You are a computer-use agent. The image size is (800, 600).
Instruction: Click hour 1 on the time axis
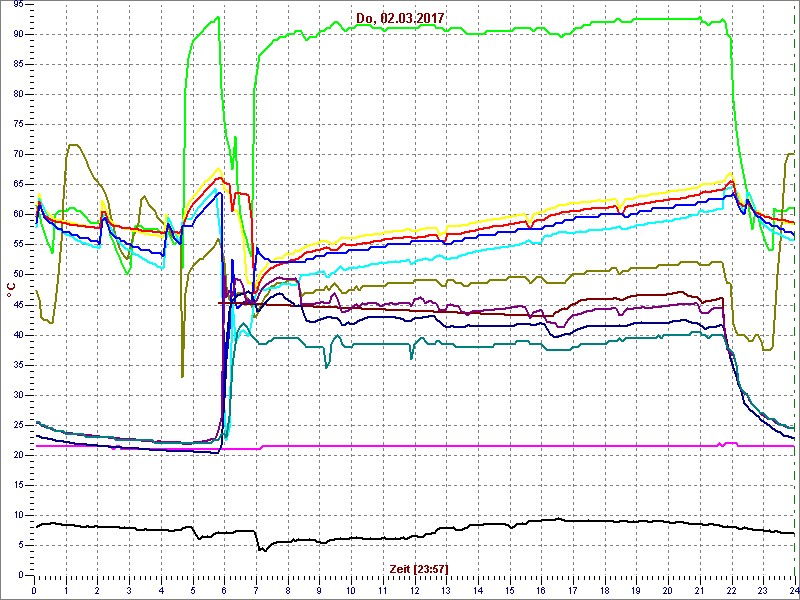point(66,591)
